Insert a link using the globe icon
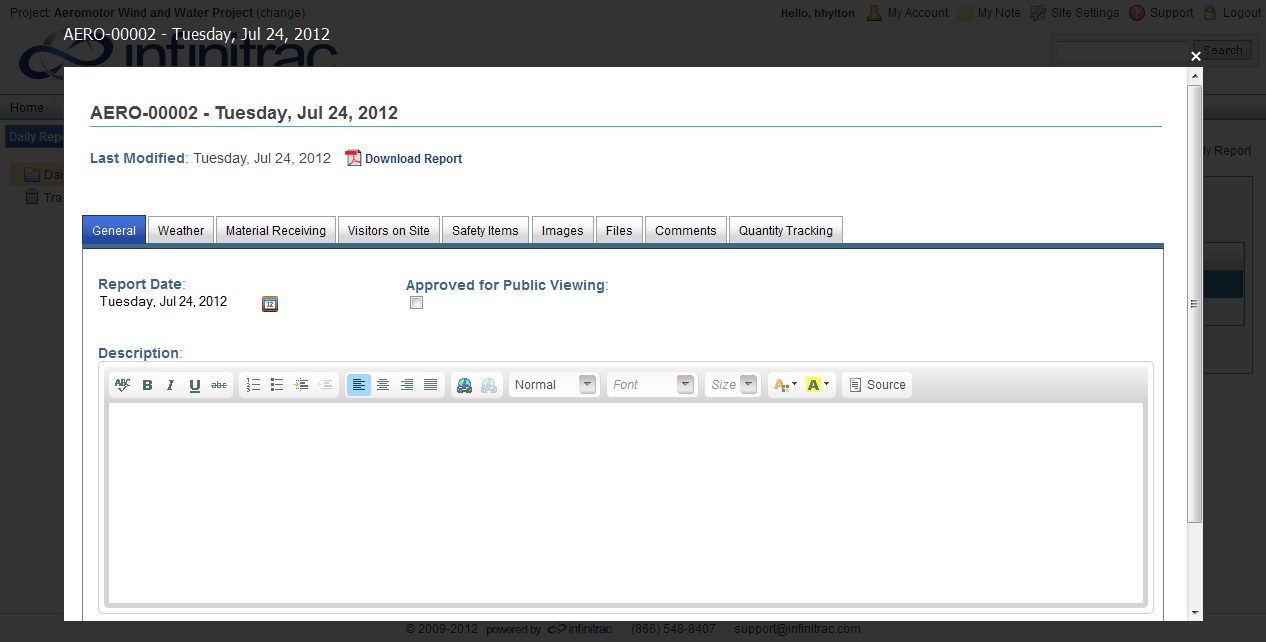This screenshot has height=642, width=1266. click(x=464, y=385)
